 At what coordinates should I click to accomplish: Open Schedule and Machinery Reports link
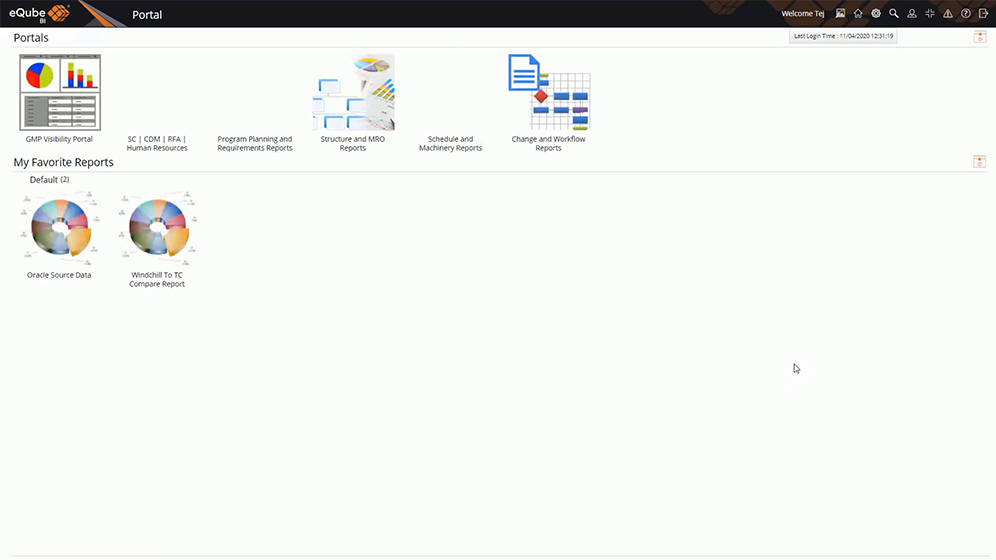click(x=450, y=144)
